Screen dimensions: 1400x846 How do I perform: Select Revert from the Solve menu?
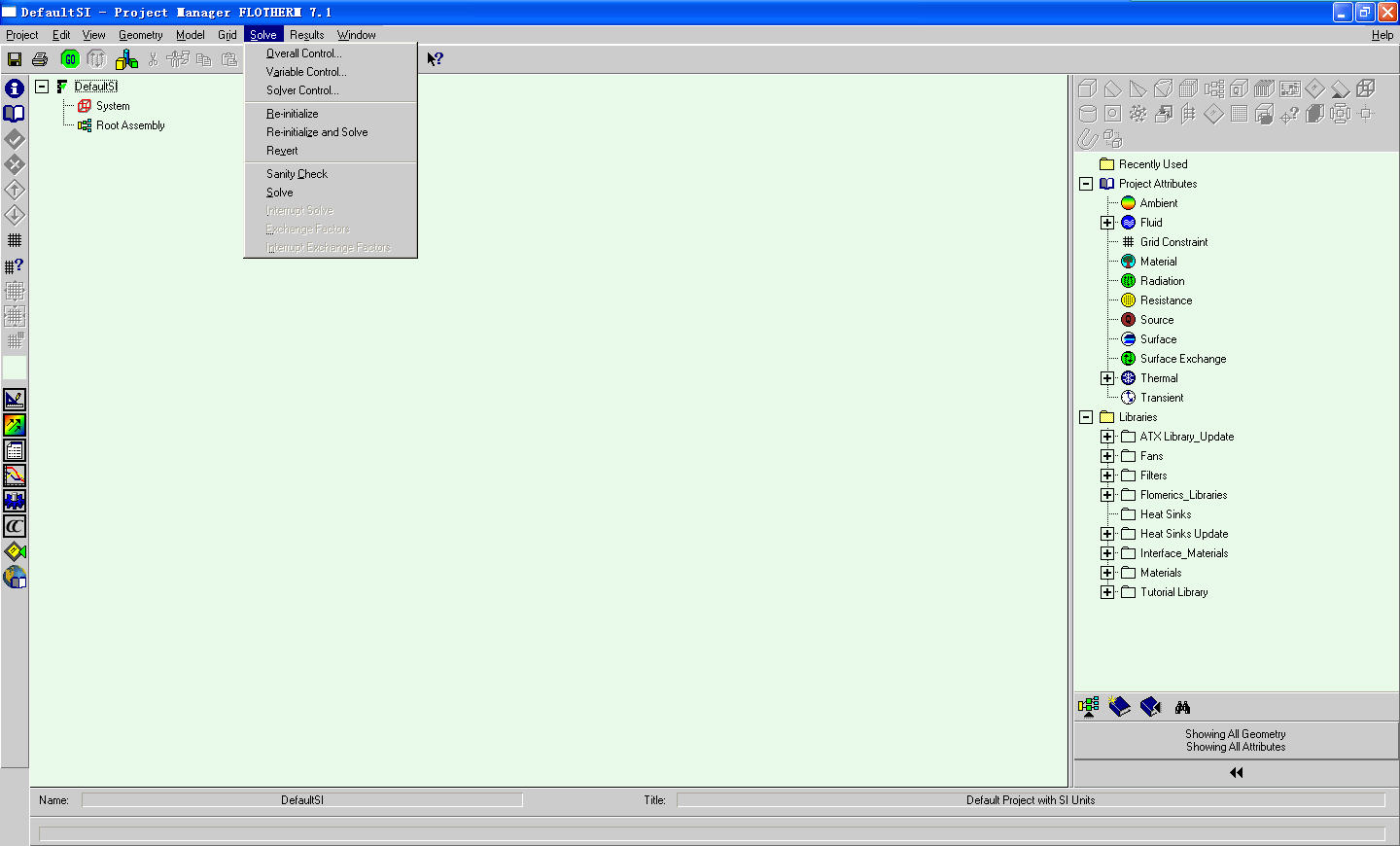[331, 151]
